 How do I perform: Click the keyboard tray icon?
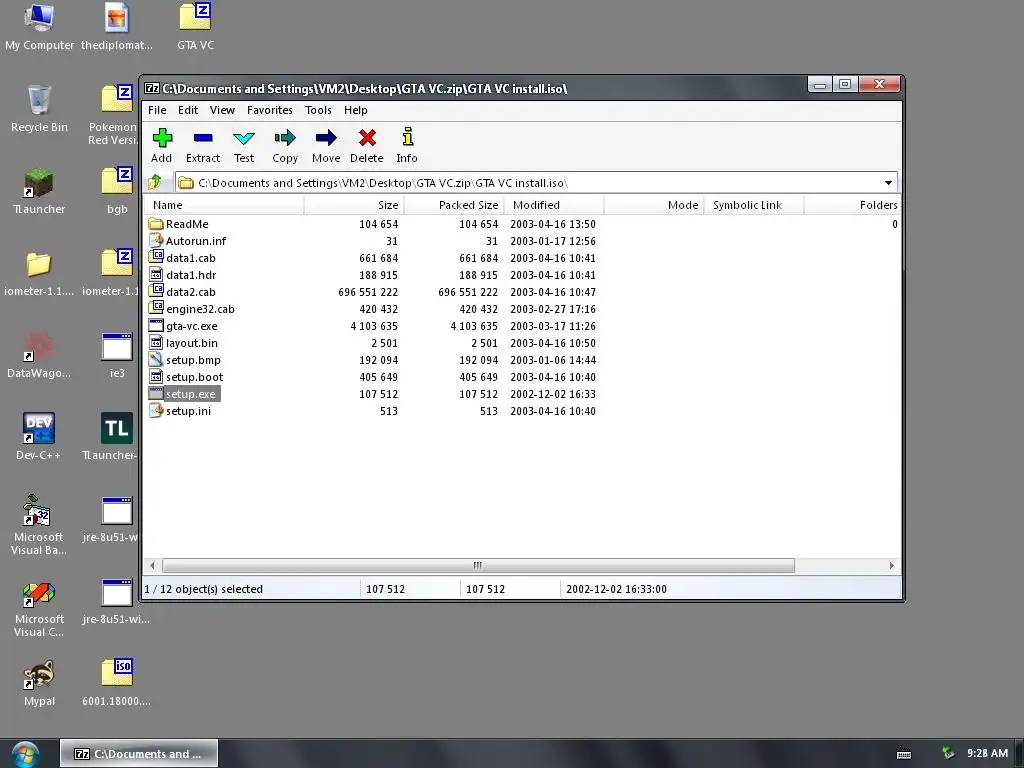(x=904, y=754)
